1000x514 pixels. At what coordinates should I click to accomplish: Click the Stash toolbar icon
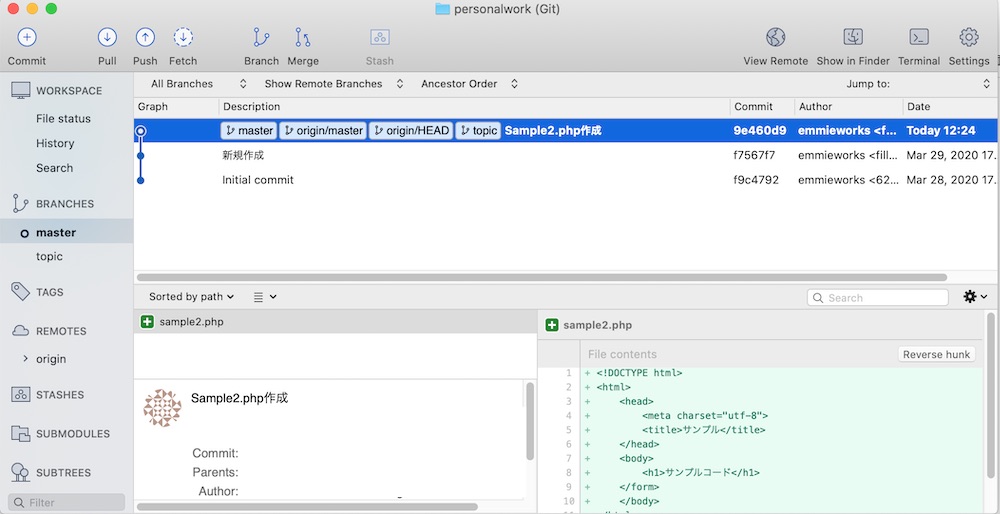[380, 38]
